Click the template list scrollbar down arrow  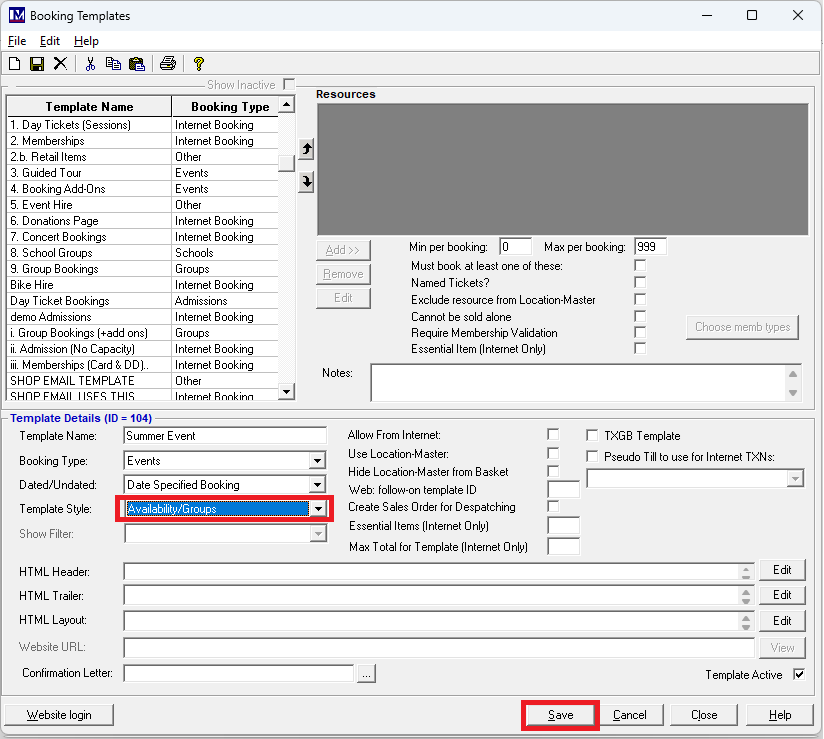pos(287,392)
